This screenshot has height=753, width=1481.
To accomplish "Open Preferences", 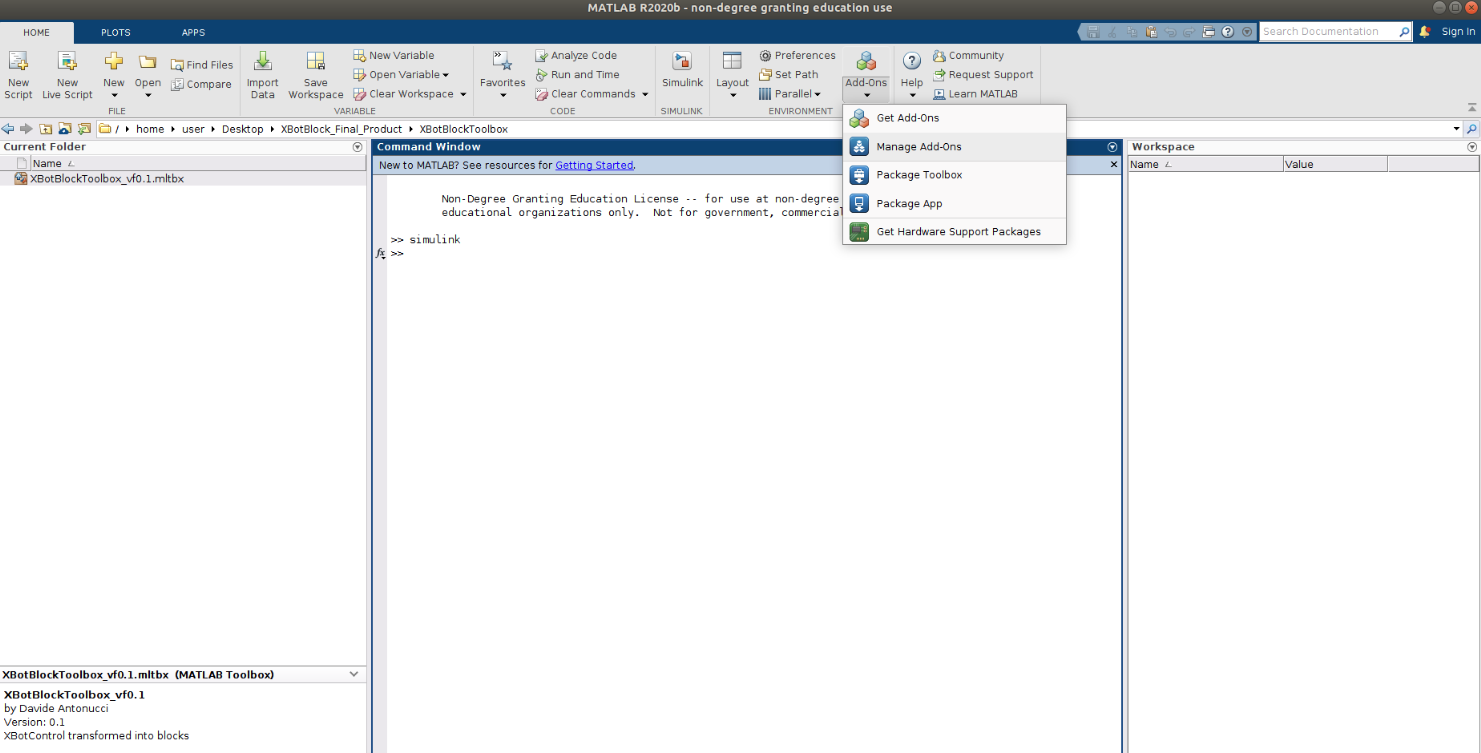I will (797, 56).
